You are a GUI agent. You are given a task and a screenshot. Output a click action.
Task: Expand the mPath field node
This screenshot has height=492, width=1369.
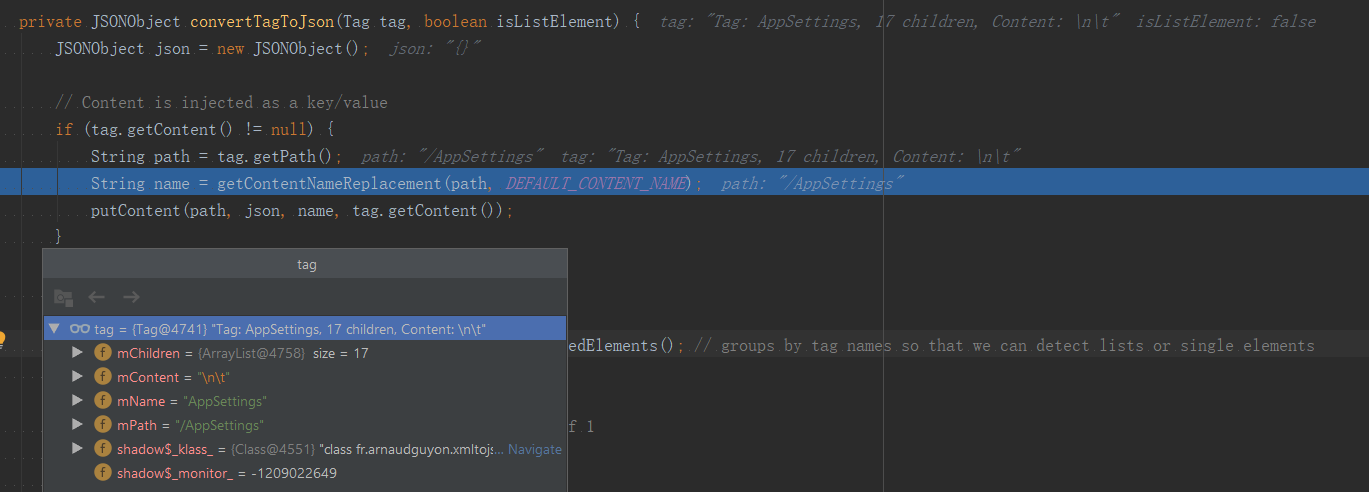(x=78, y=425)
